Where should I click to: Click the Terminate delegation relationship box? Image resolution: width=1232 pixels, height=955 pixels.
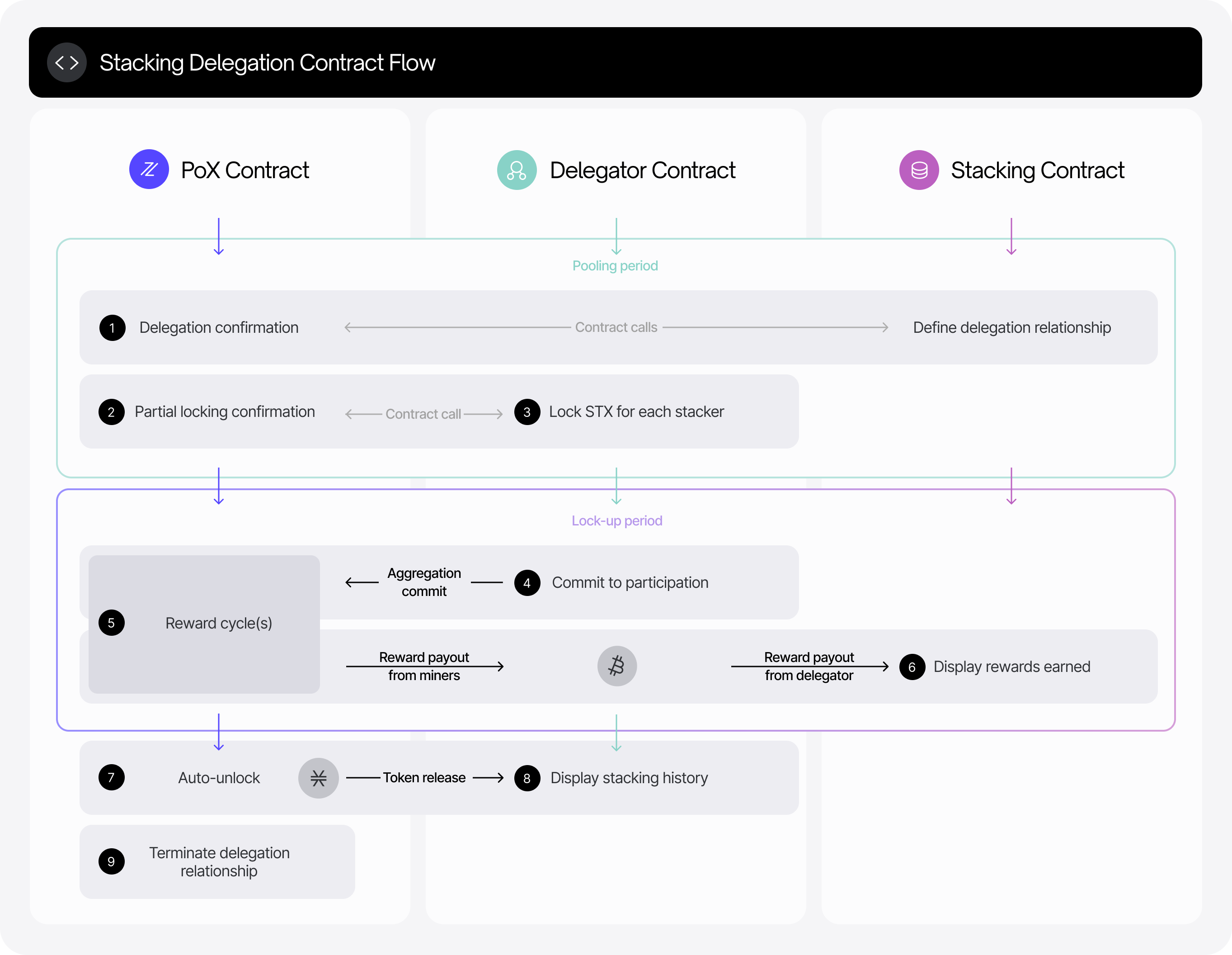[x=218, y=862]
